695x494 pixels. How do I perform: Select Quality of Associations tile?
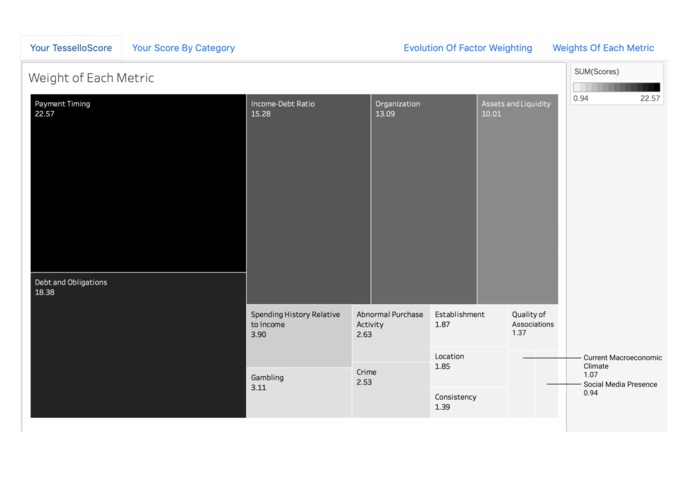[533, 327]
